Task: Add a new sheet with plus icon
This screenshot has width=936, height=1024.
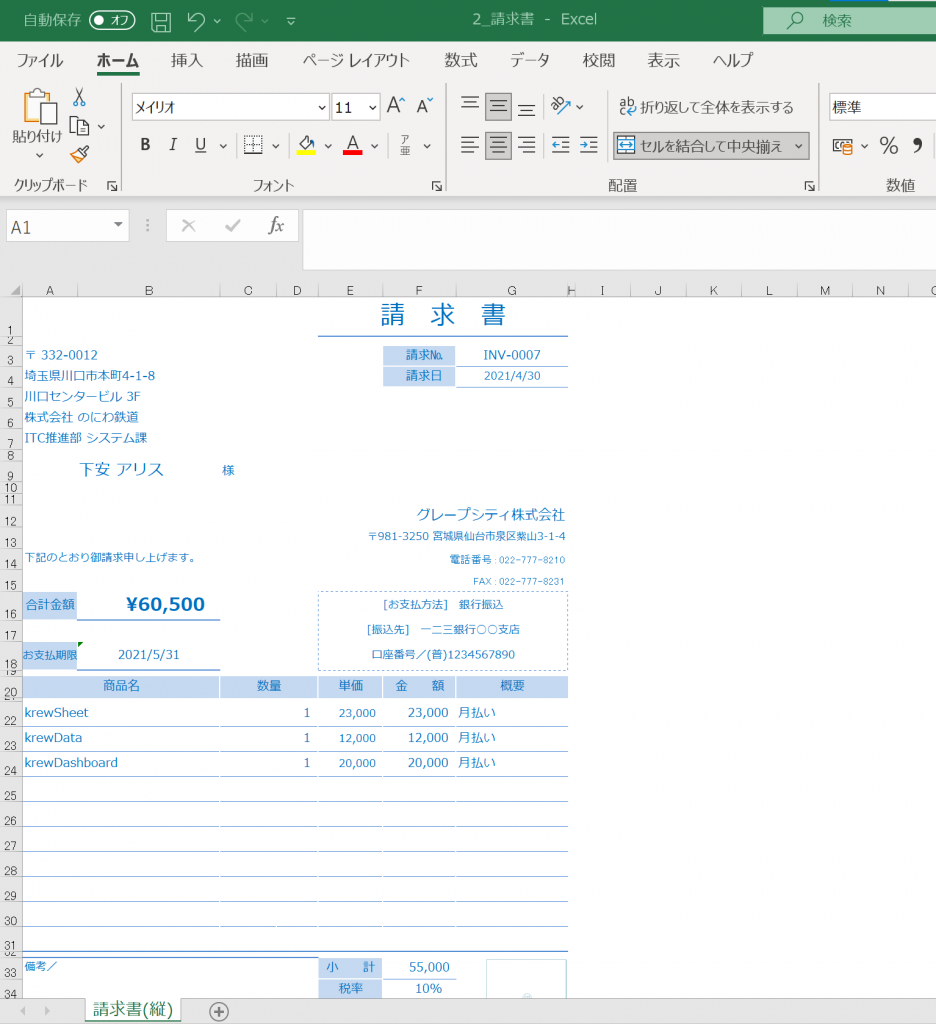Action: pos(219,1011)
